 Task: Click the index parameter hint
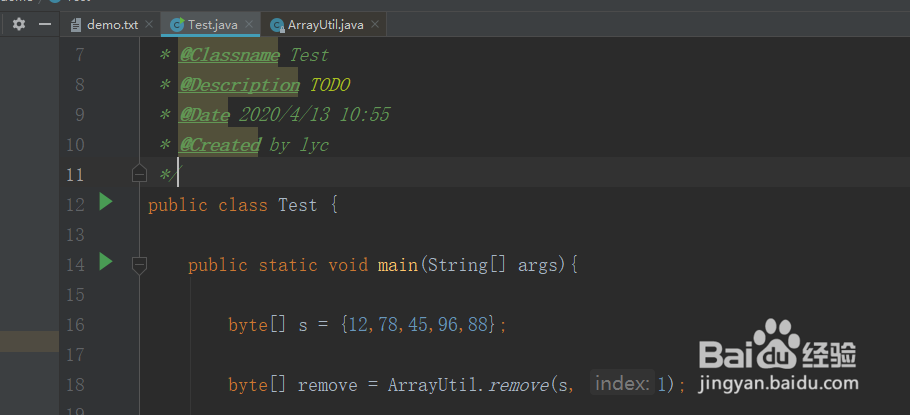point(623,384)
